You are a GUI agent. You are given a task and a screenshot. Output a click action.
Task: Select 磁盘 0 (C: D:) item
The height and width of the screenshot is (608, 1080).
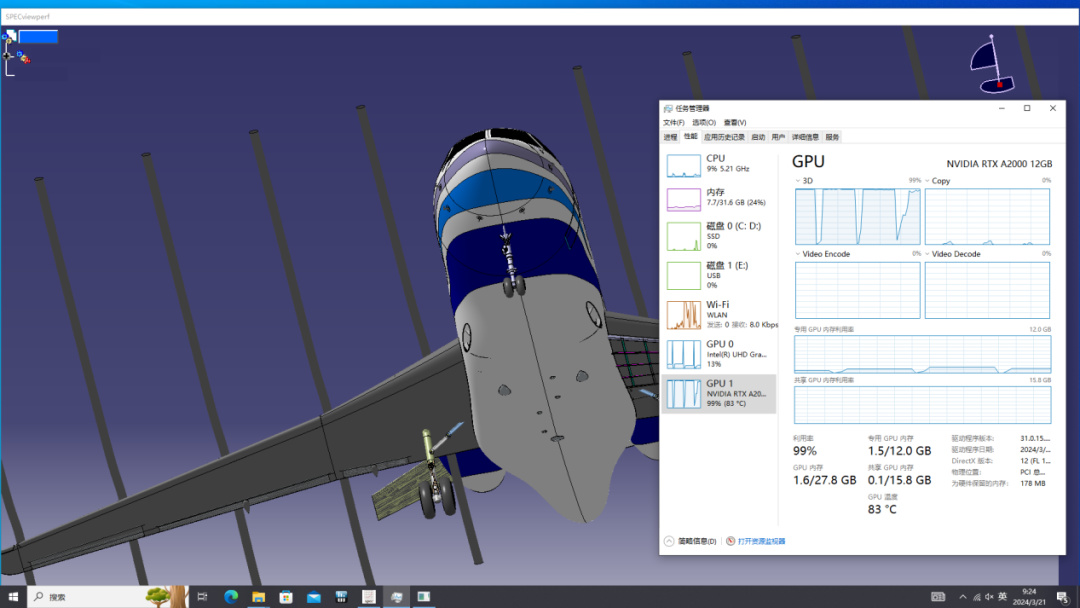719,235
